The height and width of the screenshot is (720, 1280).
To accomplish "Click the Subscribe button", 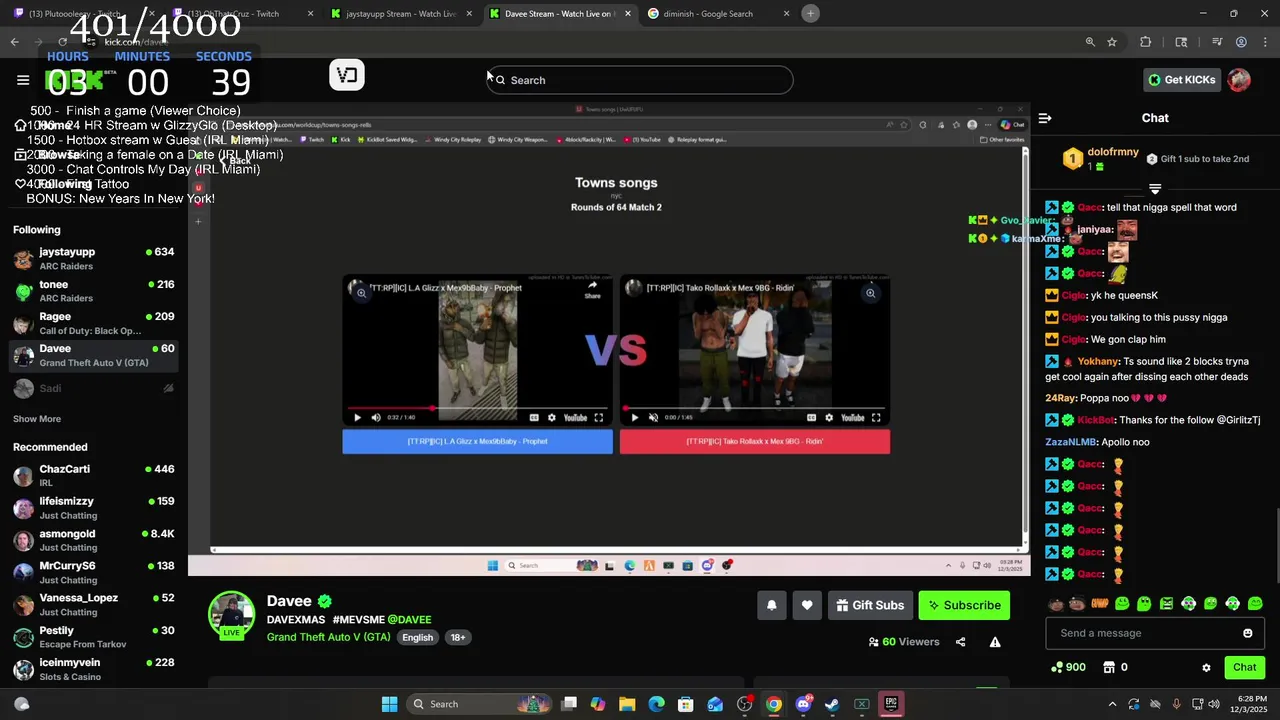I will tap(964, 605).
